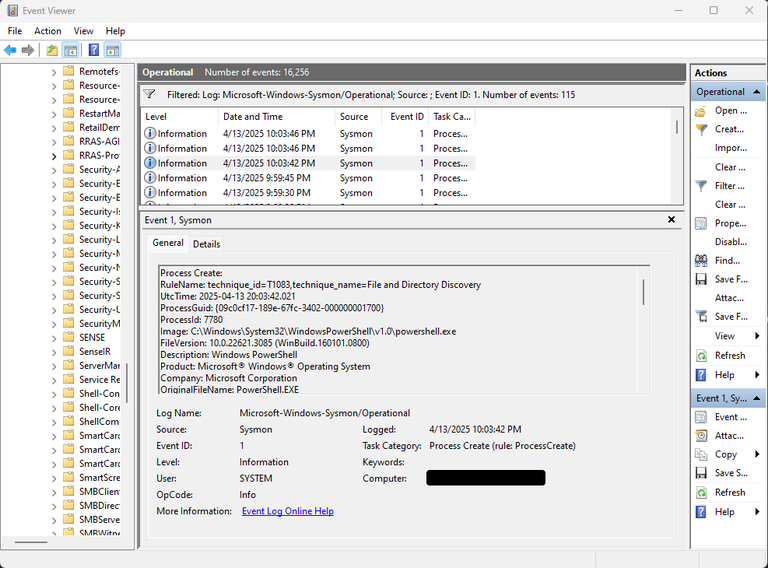Select the RetailDem tree item
Viewport: 768px width, 568px height.
tap(99, 128)
